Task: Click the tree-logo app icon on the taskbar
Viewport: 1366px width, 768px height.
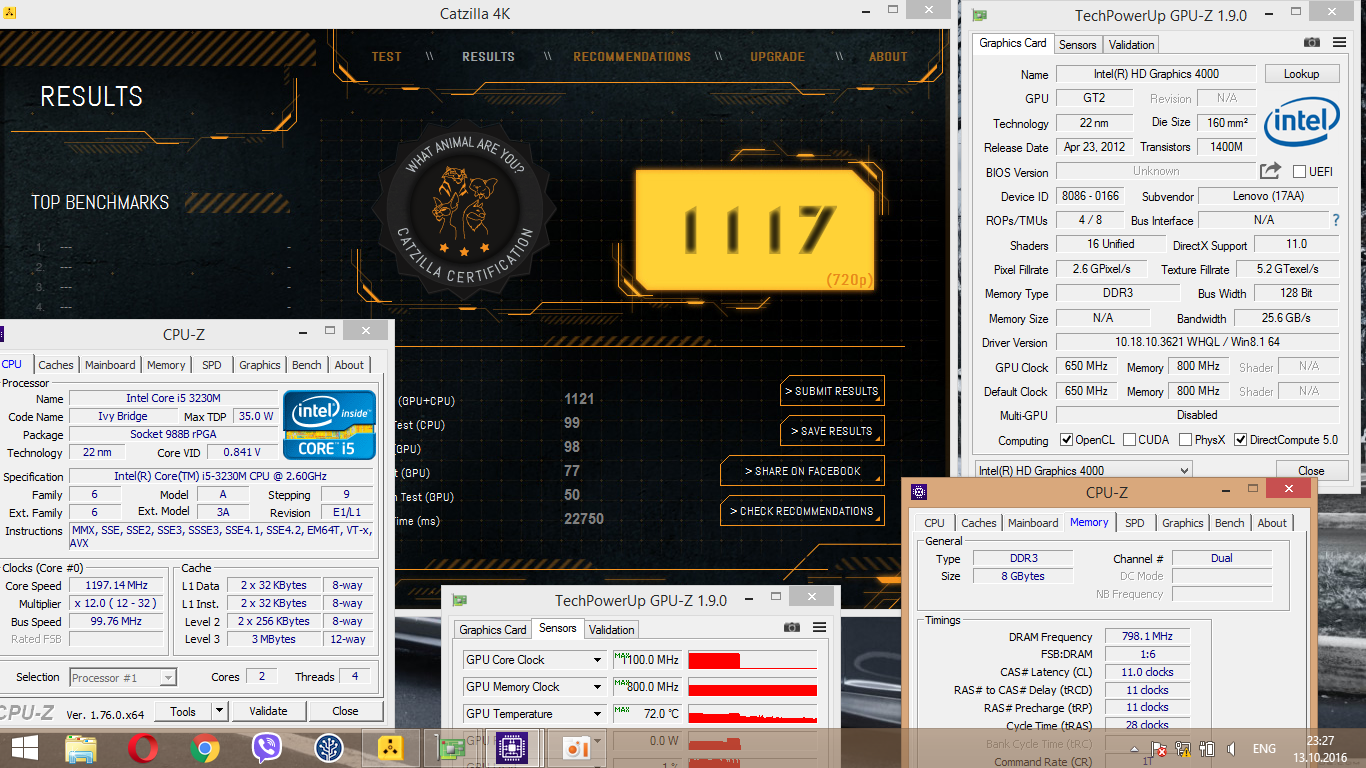Action: [329, 748]
